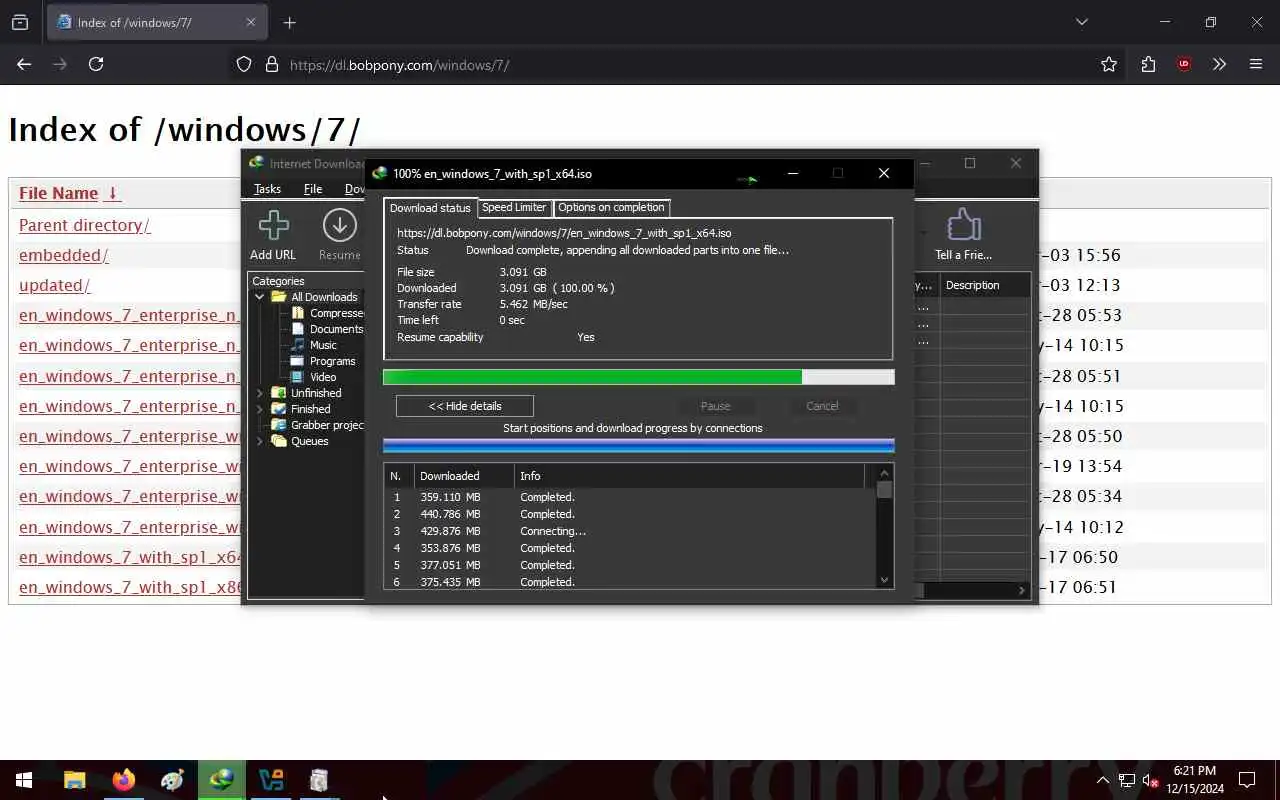Click the Firefox address bar URL

coord(399,65)
